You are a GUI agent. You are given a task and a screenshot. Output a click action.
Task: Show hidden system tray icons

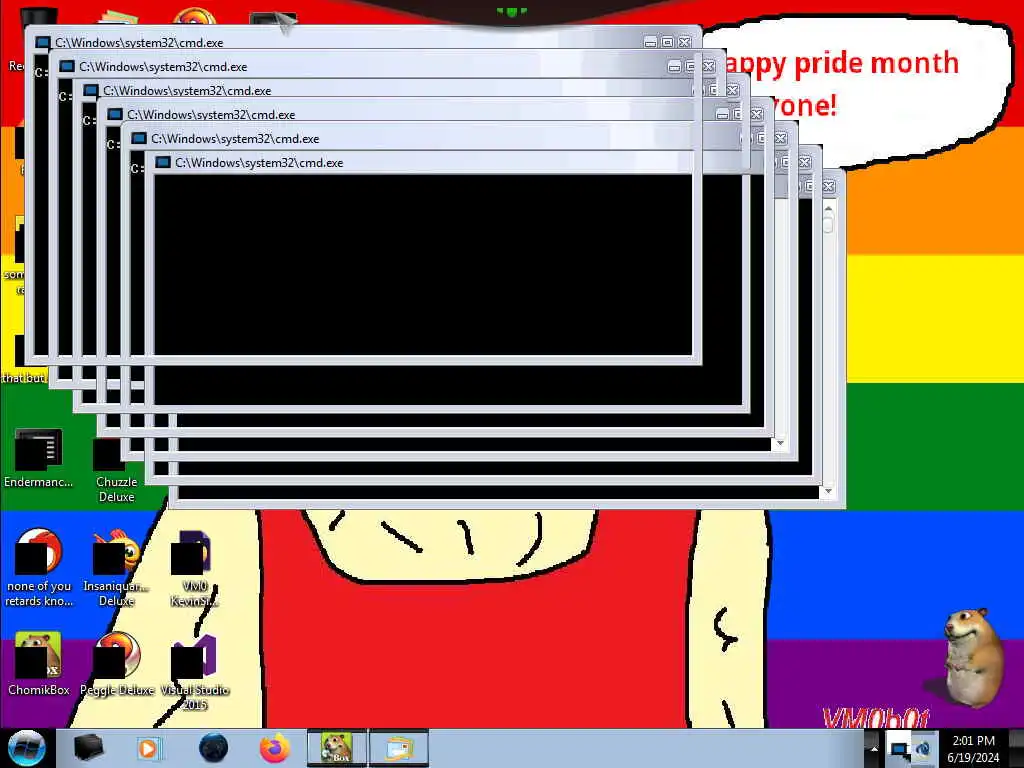(x=874, y=748)
